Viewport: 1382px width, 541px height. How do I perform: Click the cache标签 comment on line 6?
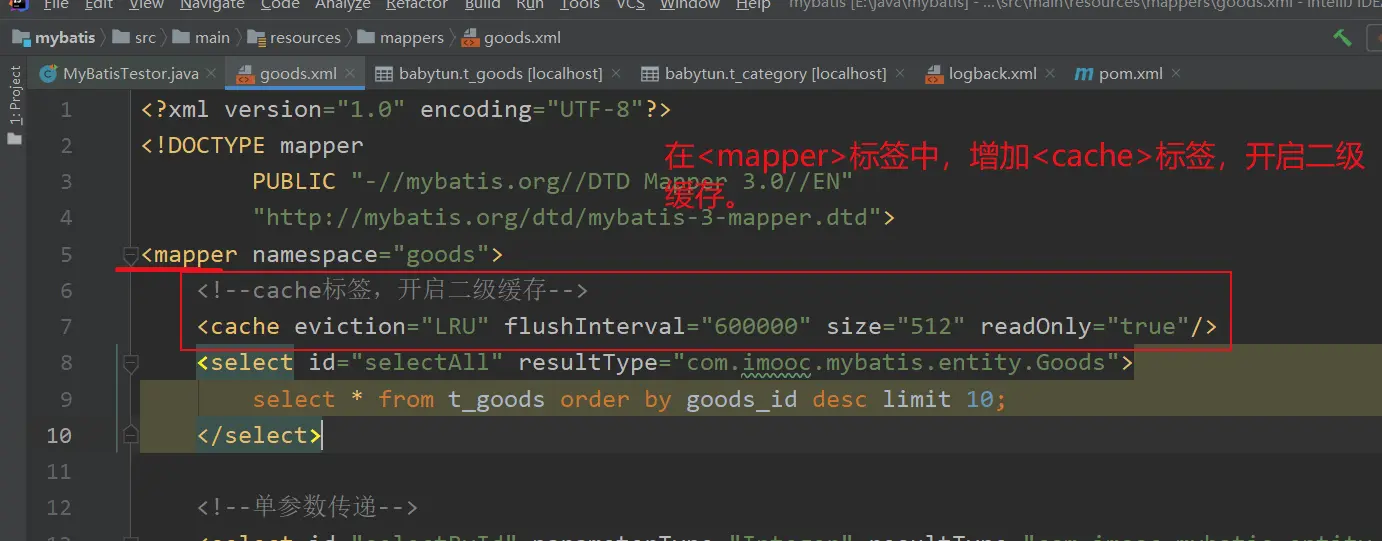[392, 291]
